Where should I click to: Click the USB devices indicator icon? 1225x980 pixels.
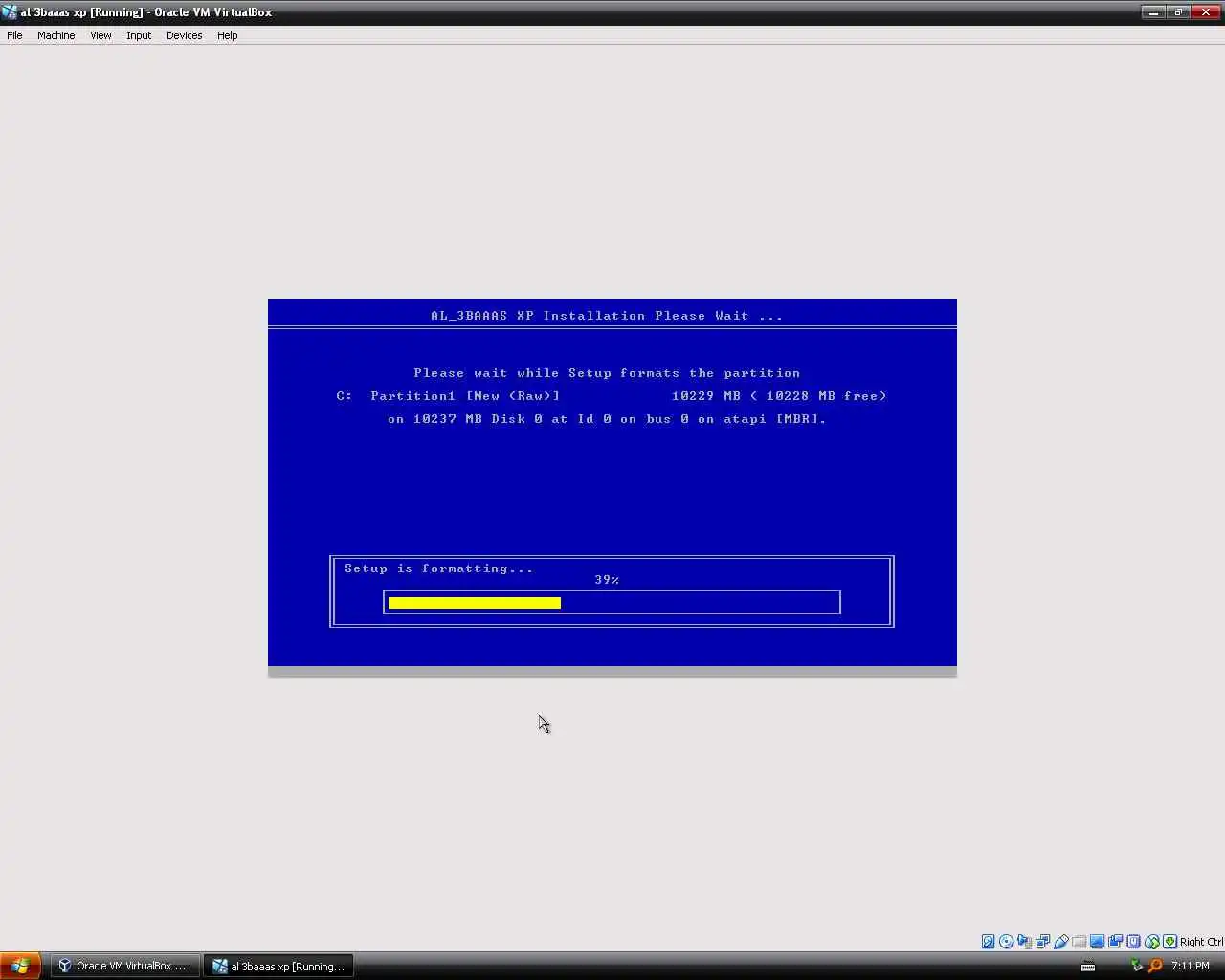click(x=1060, y=942)
